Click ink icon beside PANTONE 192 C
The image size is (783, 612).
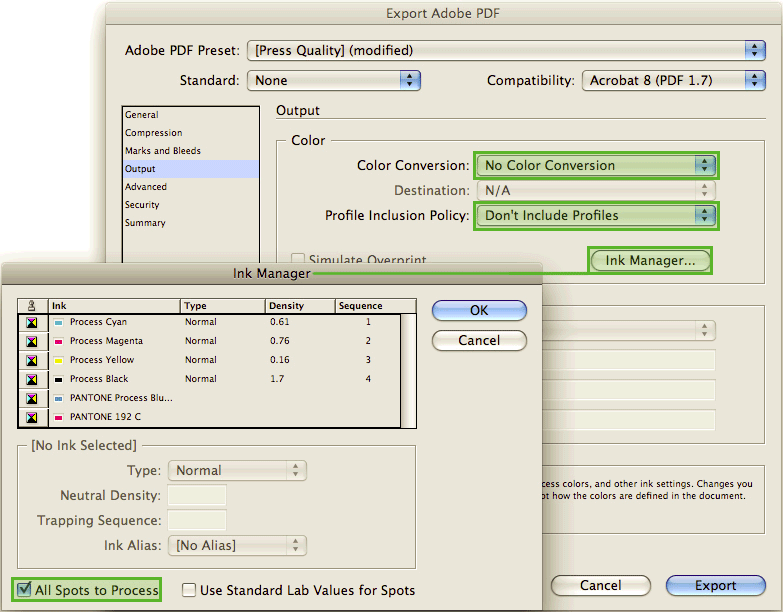(x=33, y=417)
